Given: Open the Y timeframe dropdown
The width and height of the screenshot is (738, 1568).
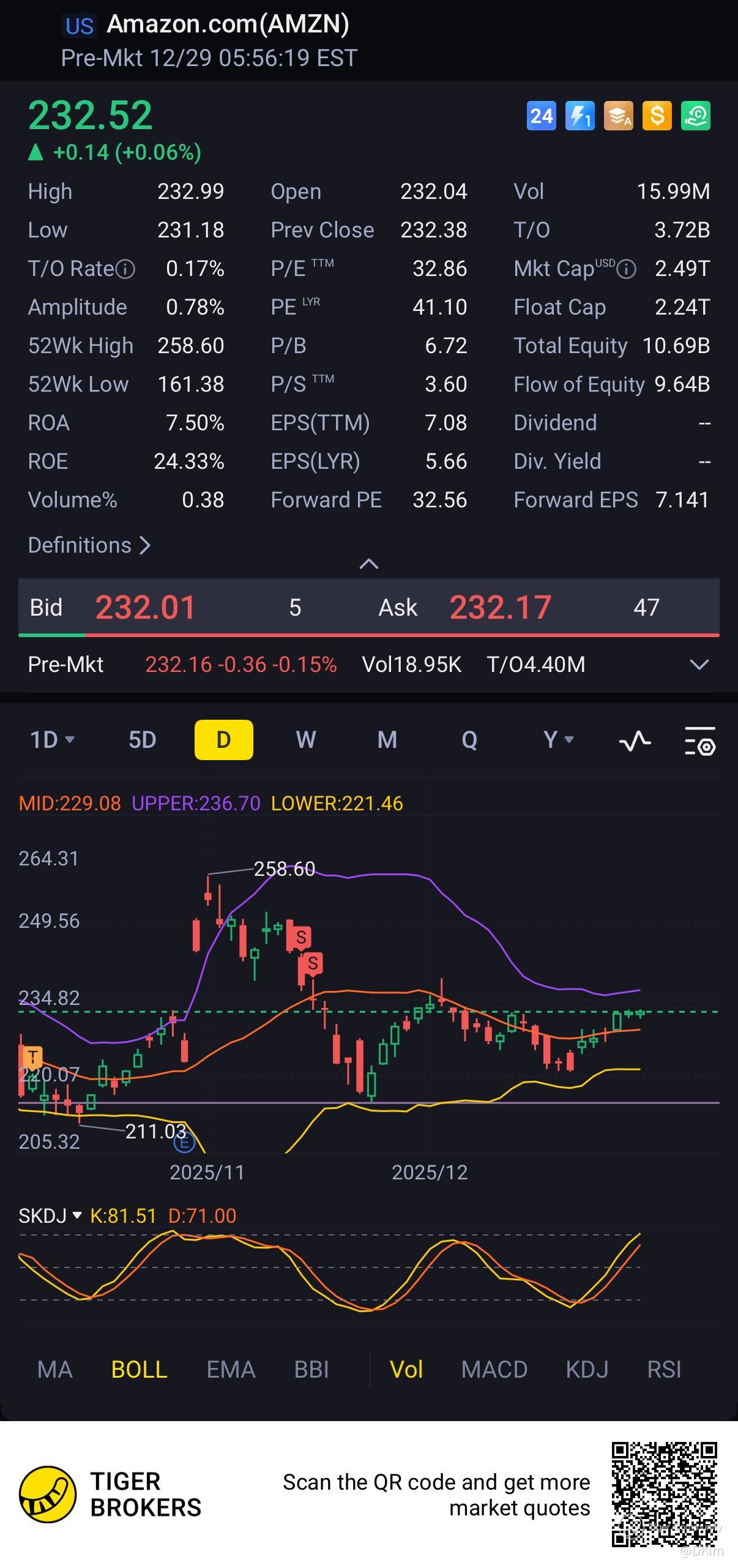Looking at the screenshot, I should pyautogui.click(x=559, y=740).
